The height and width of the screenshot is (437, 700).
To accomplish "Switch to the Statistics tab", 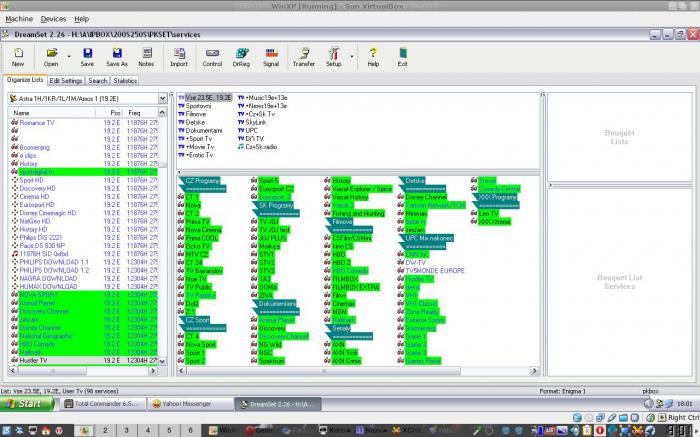I will 125,81.
